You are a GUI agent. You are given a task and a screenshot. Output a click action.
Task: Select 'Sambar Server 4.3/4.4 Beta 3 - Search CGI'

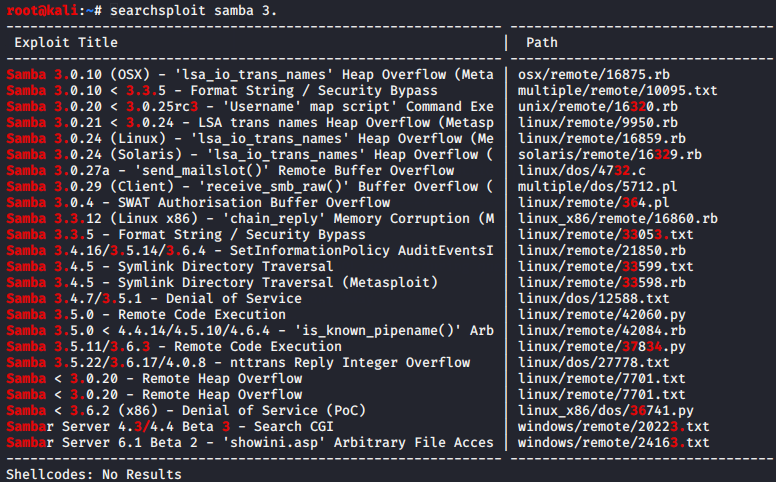(x=170, y=426)
